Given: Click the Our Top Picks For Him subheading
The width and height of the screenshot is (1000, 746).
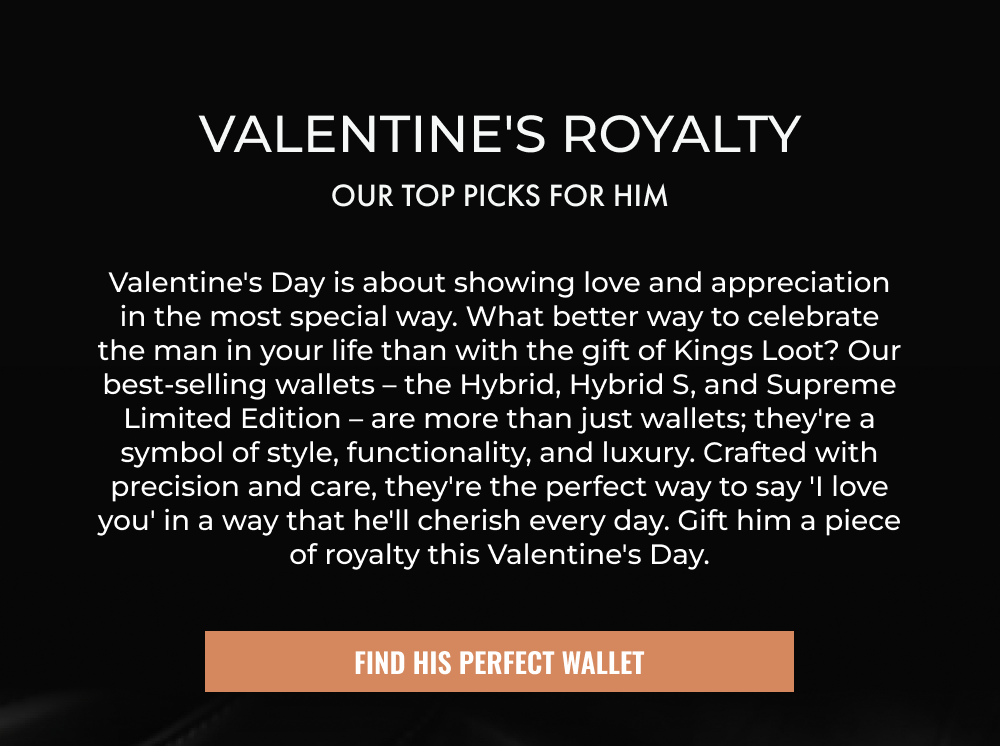Looking at the screenshot, I should point(499,196).
